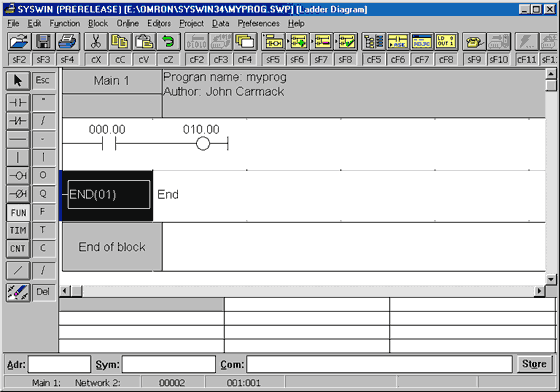Open project with the folder icon

[x=19, y=42]
